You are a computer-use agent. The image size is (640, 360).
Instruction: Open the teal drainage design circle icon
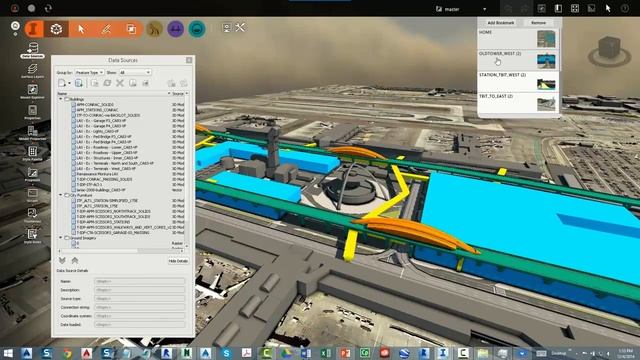197,29
